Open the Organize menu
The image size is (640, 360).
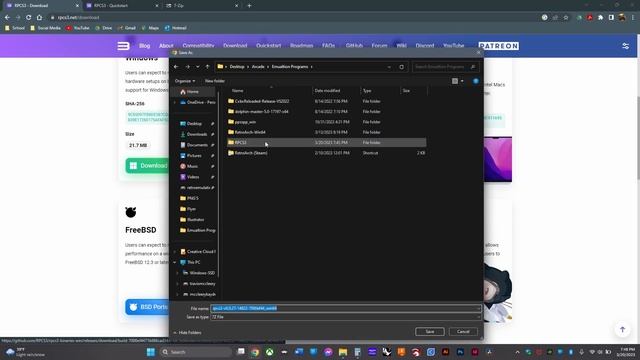click(x=184, y=81)
